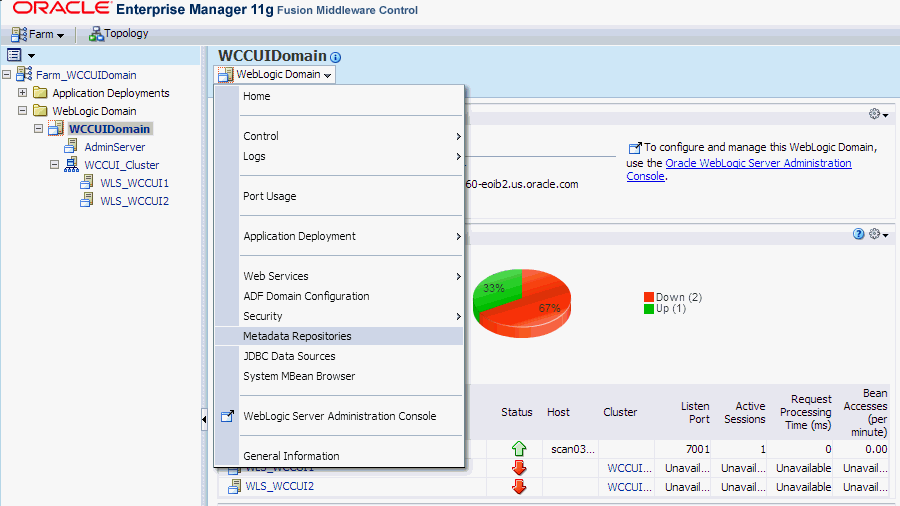Click the WCCUI_Cluster cluster icon
900x506 pixels.
coord(71,165)
